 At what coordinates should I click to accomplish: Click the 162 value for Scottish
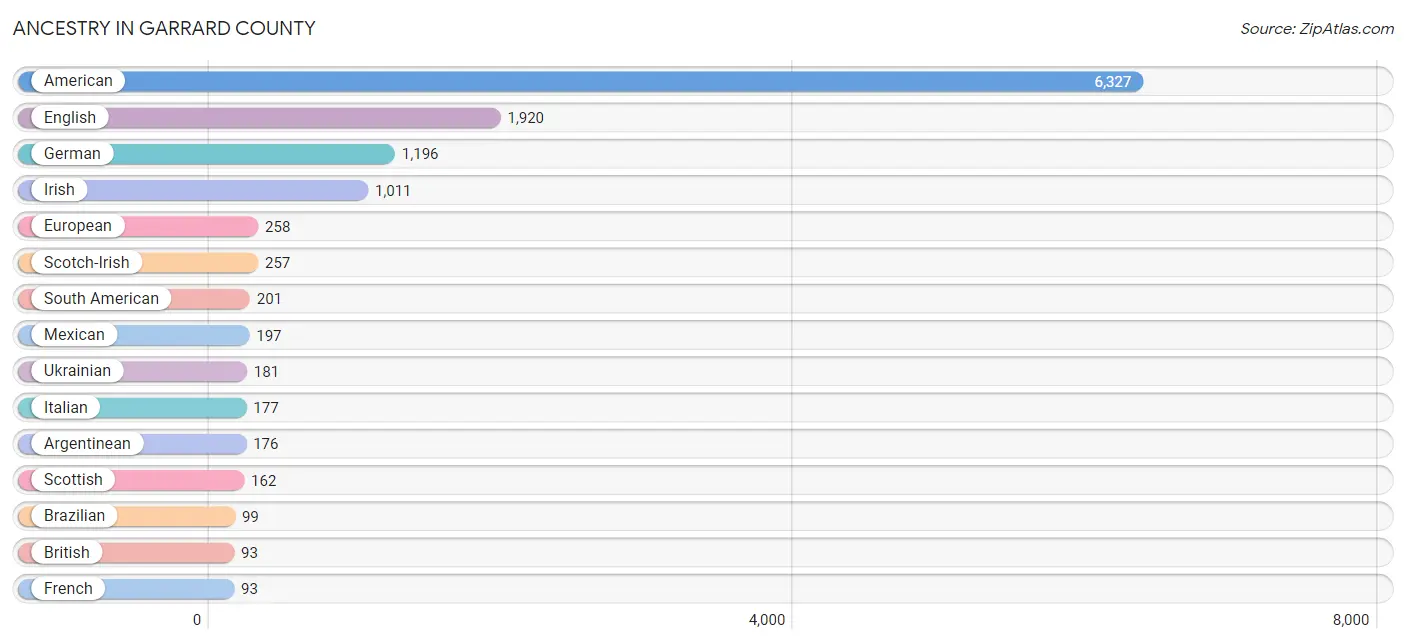pyautogui.click(x=264, y=480)
